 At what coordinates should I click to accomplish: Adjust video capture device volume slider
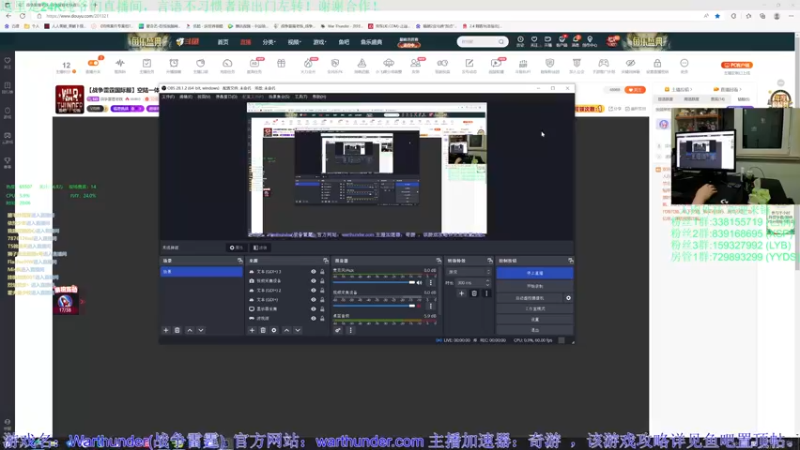coord(374,306)
